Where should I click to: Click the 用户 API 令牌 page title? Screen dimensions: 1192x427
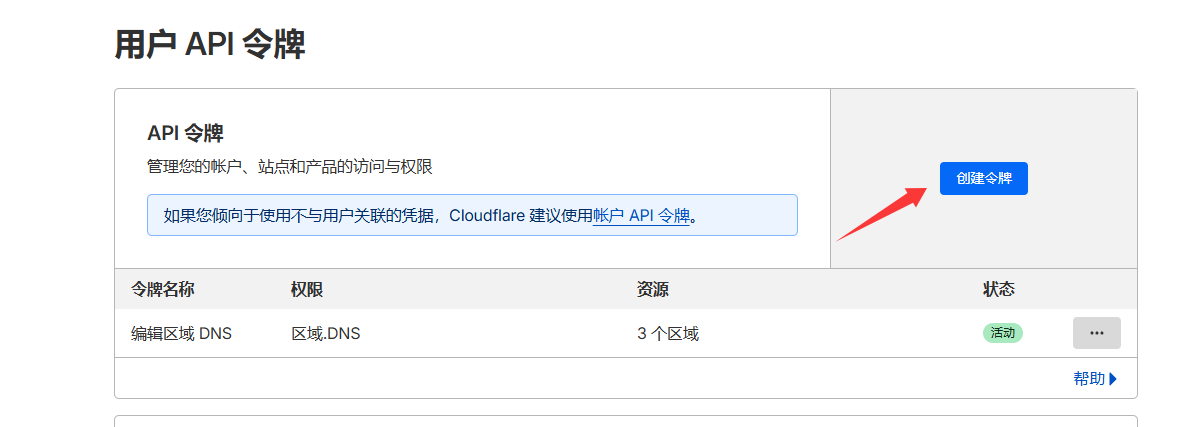point(210,45)
